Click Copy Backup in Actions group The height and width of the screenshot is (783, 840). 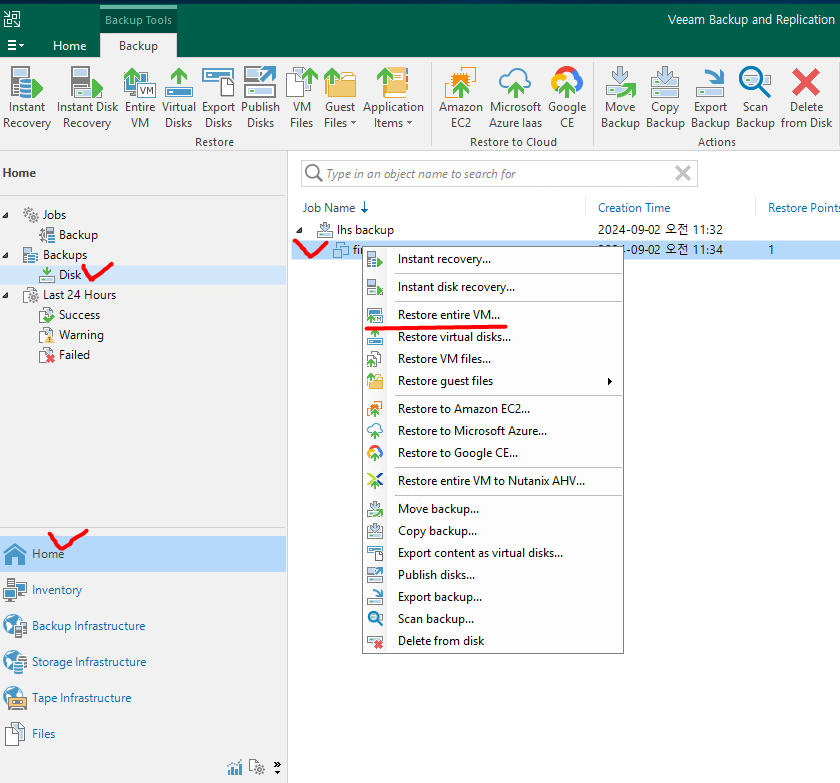[665, 98]
